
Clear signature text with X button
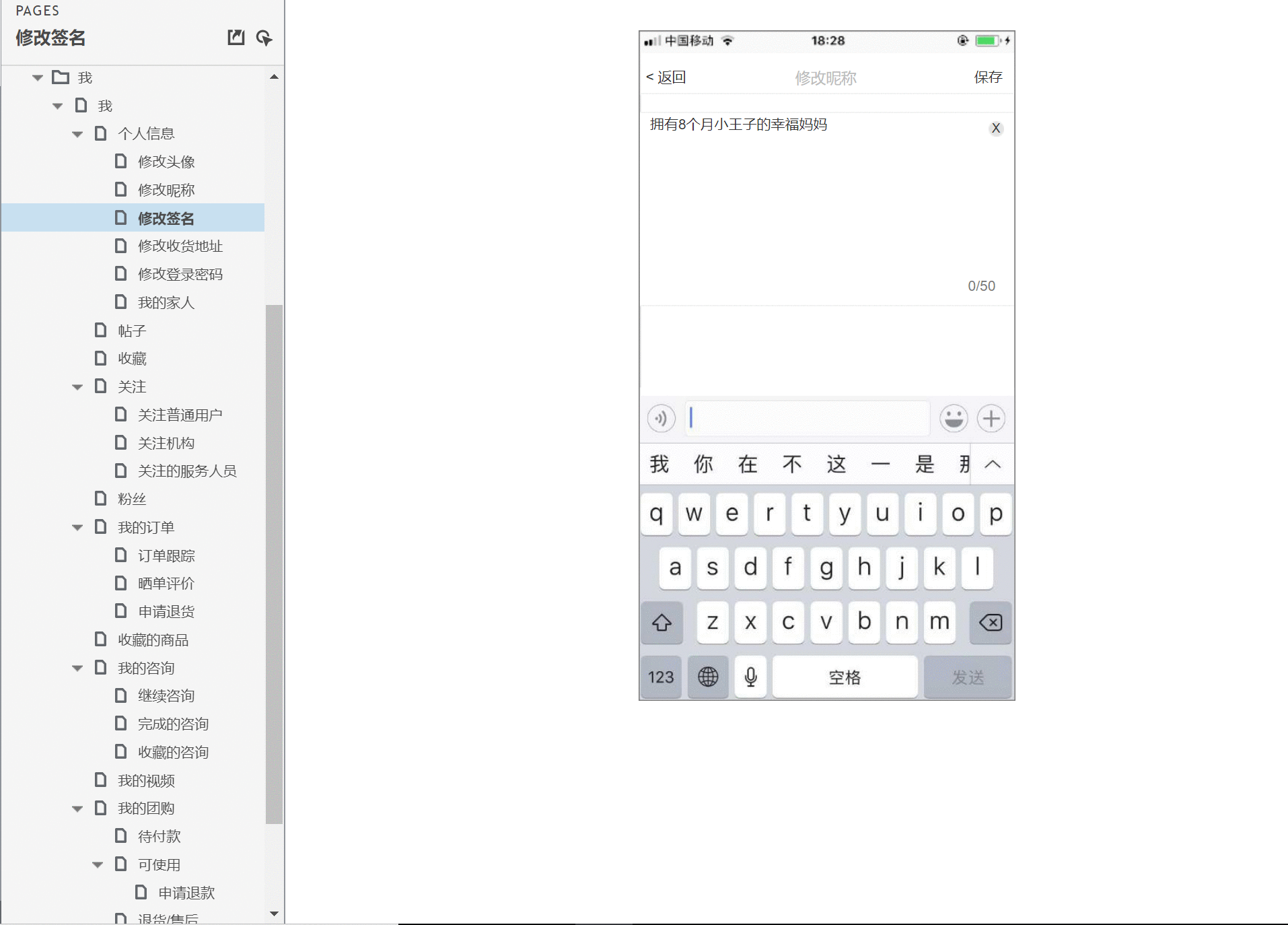pyautogui.click(x=996, y=128)
